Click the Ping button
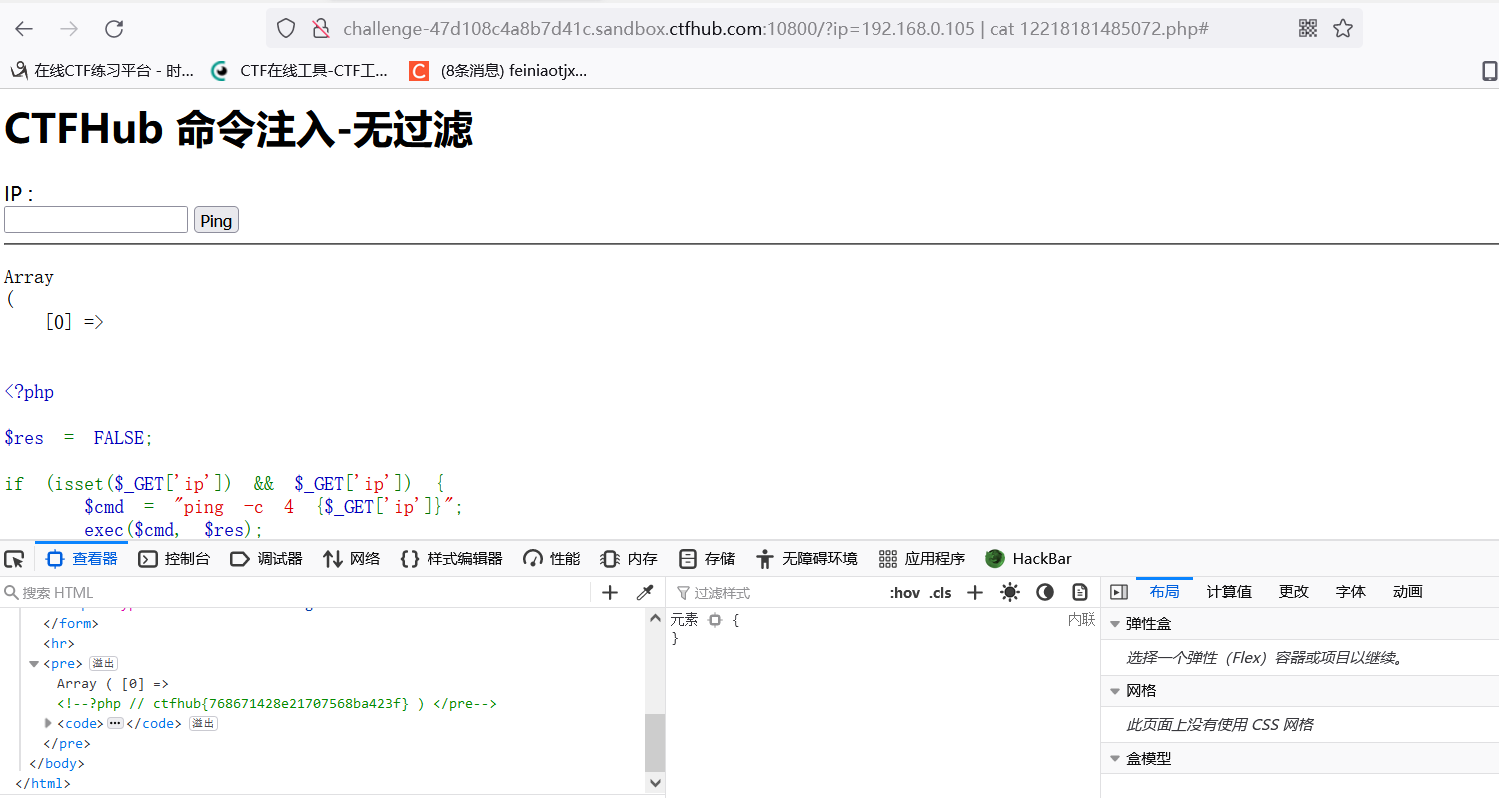The height and width of the screenshot is (798, 1499). point(216,221)
